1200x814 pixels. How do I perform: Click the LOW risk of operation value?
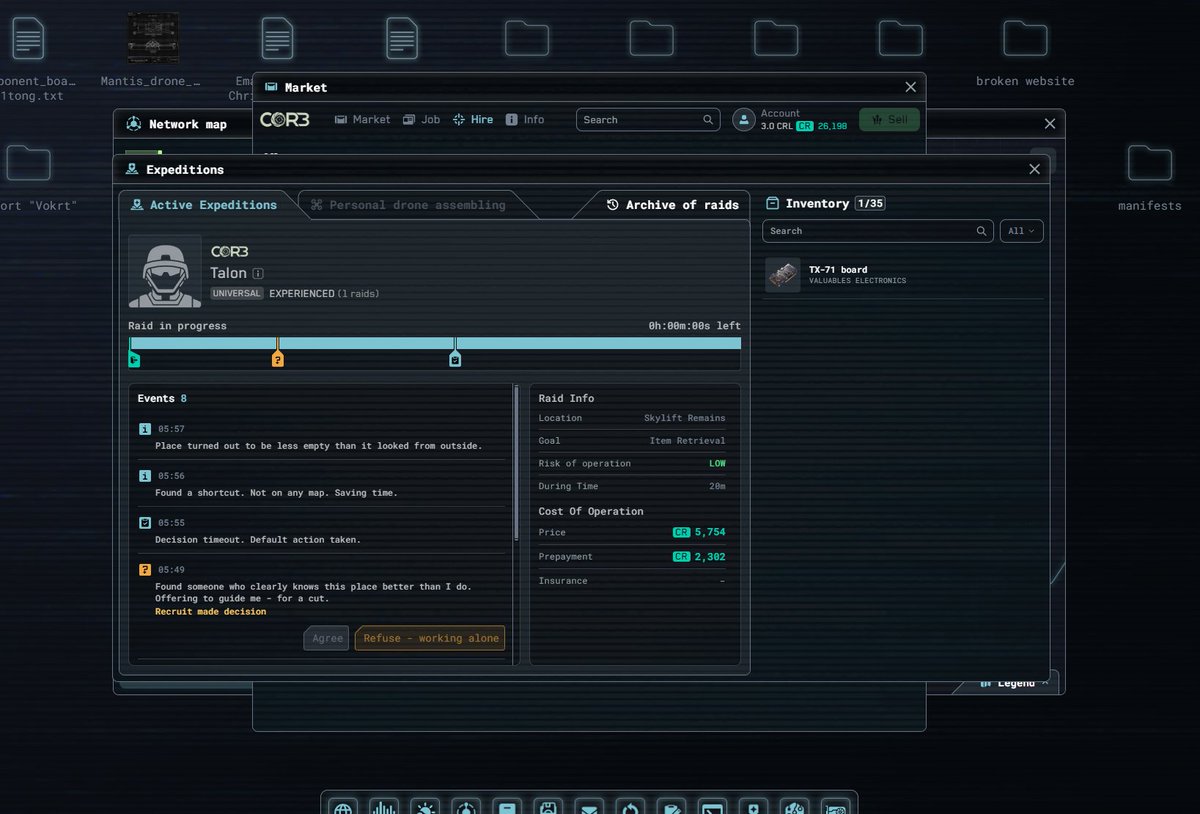(717, 464)
